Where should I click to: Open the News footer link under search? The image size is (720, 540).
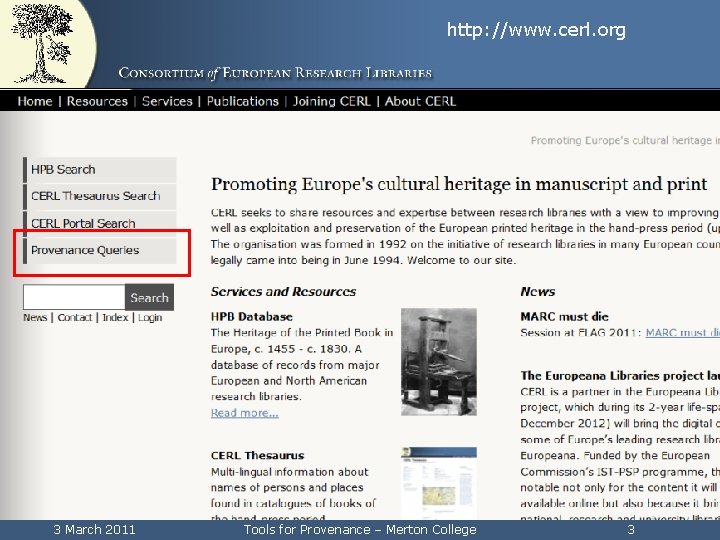[x=35, y=318]
